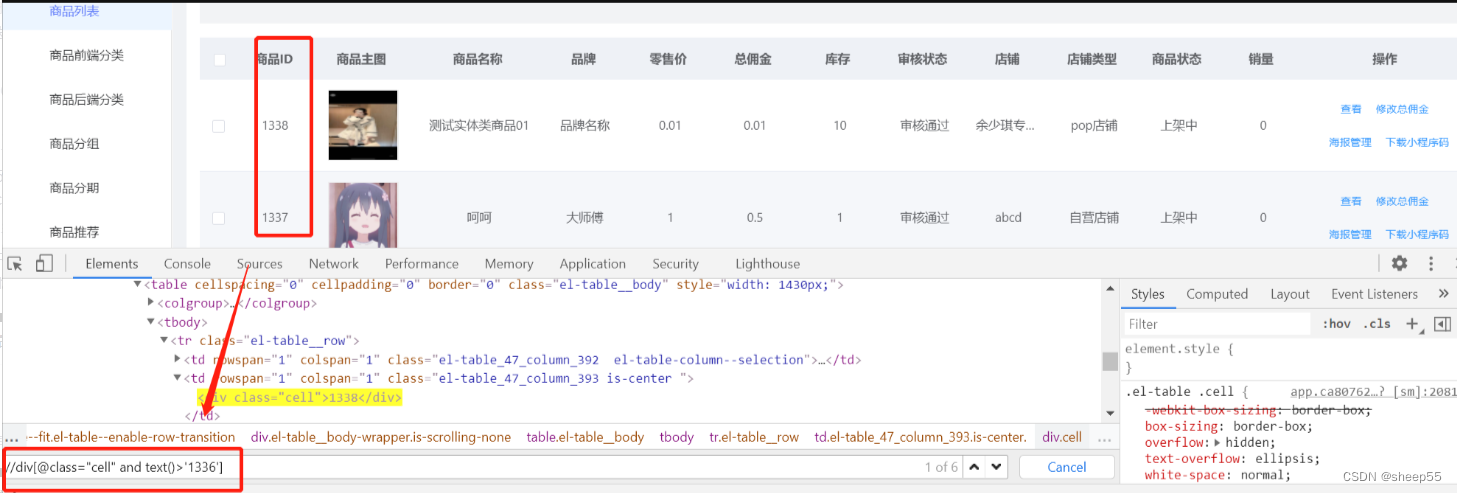Click the breadcrumb right overflow ellipsis
Viewport: 1457px width, 493px height.
(1103, 438)
